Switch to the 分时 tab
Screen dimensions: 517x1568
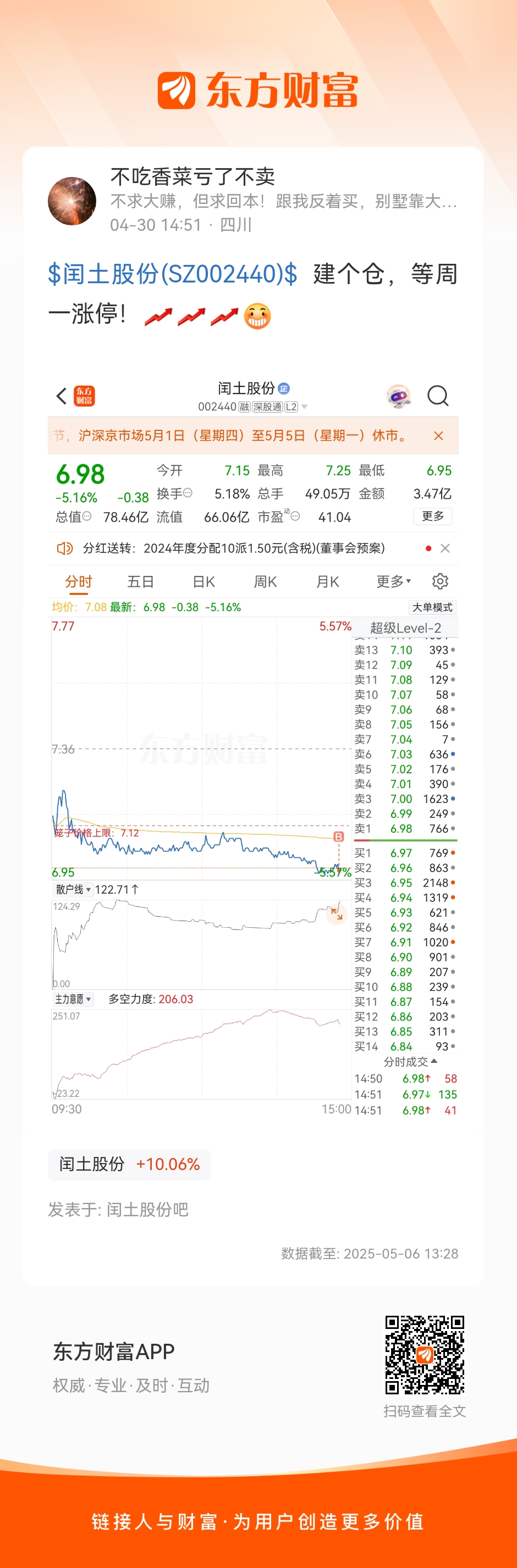(79, 582)
